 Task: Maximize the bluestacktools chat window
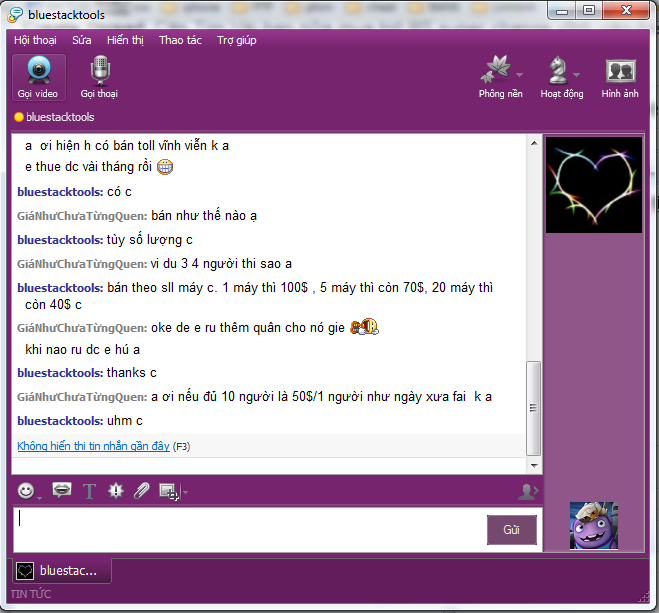589,11
